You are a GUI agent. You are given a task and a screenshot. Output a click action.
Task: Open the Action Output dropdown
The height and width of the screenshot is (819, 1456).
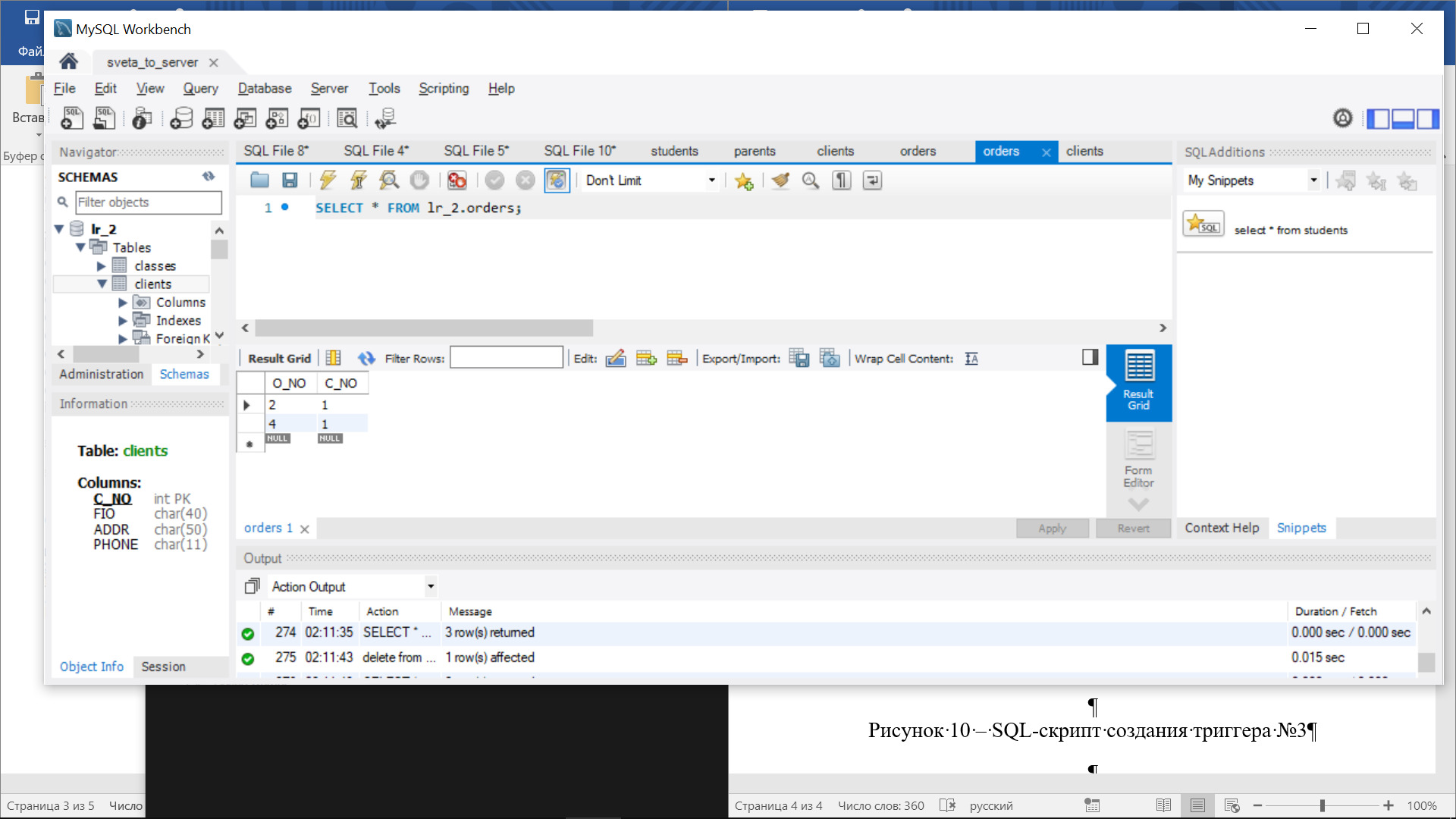pyautogui.click(x=353, y=586)
